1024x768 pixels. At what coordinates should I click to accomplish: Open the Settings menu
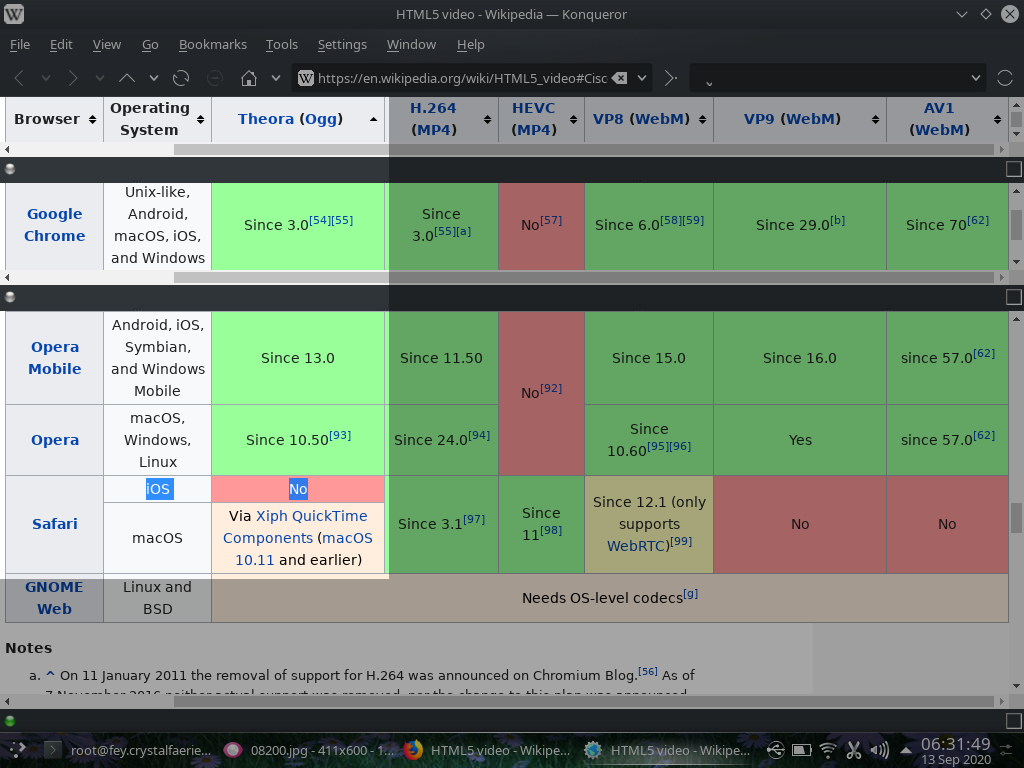tap(342, 45)
